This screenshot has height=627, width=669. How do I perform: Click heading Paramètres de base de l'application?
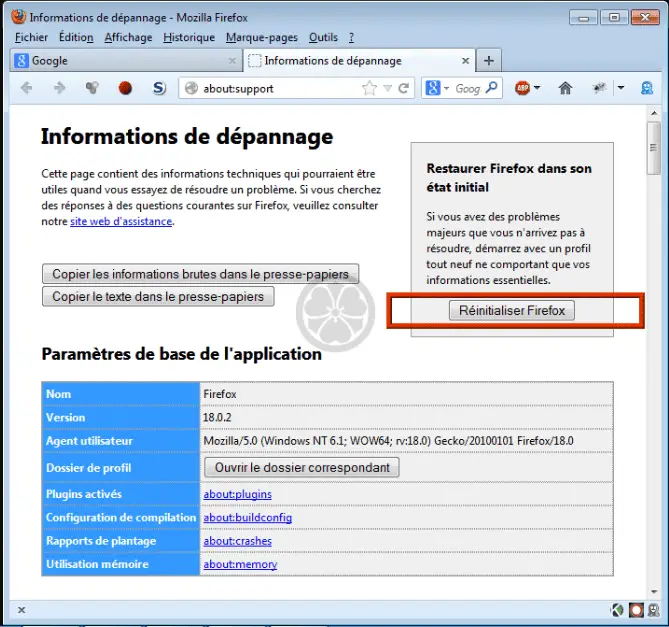[181, 354]
